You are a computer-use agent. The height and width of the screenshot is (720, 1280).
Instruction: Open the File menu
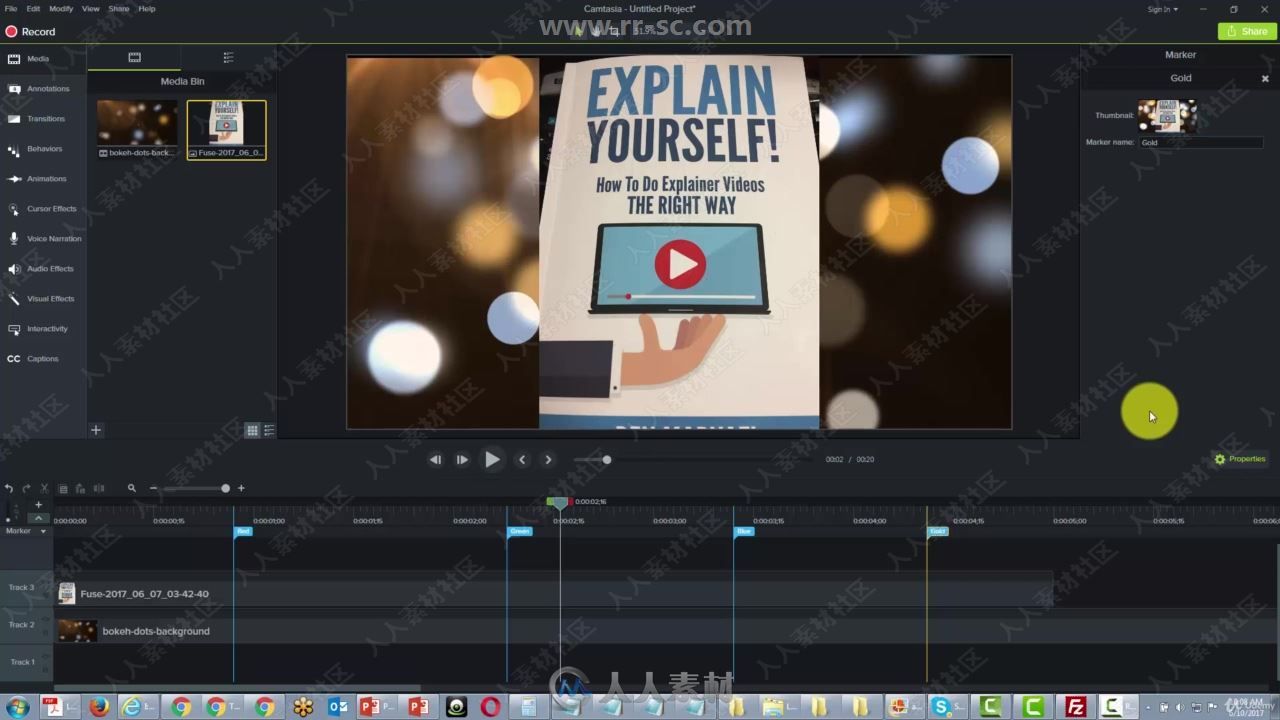11,8
